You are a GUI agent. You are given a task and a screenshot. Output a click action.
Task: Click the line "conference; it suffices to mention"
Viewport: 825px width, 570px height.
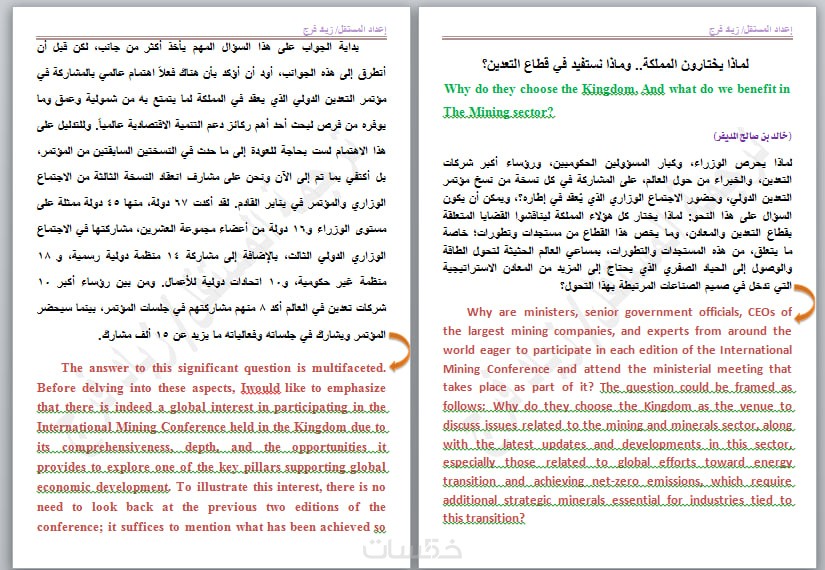pyautogui.click(x=212, y=527)
